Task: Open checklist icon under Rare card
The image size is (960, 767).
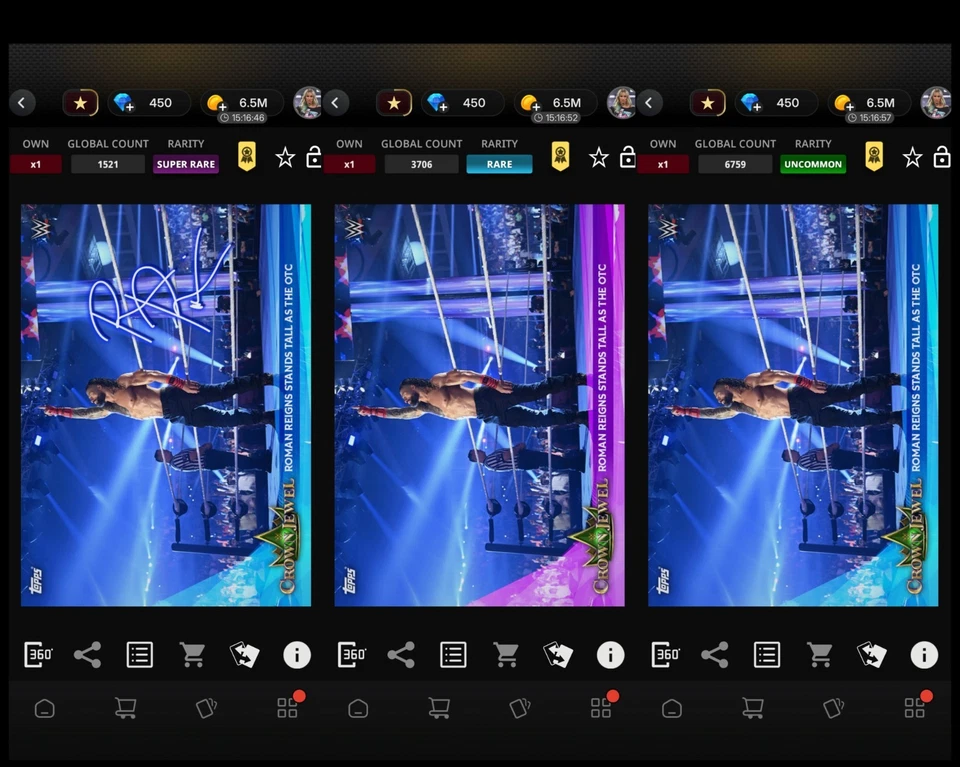Action: (x=453, y=654)
